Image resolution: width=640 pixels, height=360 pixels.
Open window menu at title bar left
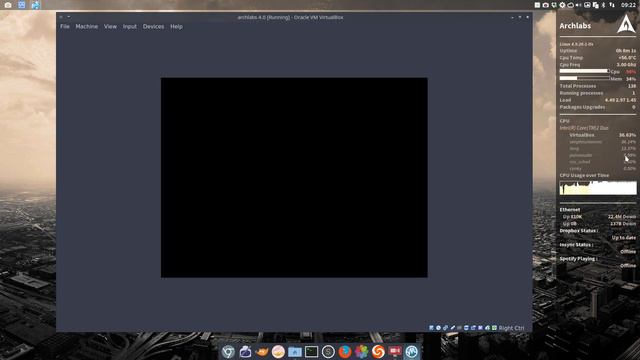61,17
